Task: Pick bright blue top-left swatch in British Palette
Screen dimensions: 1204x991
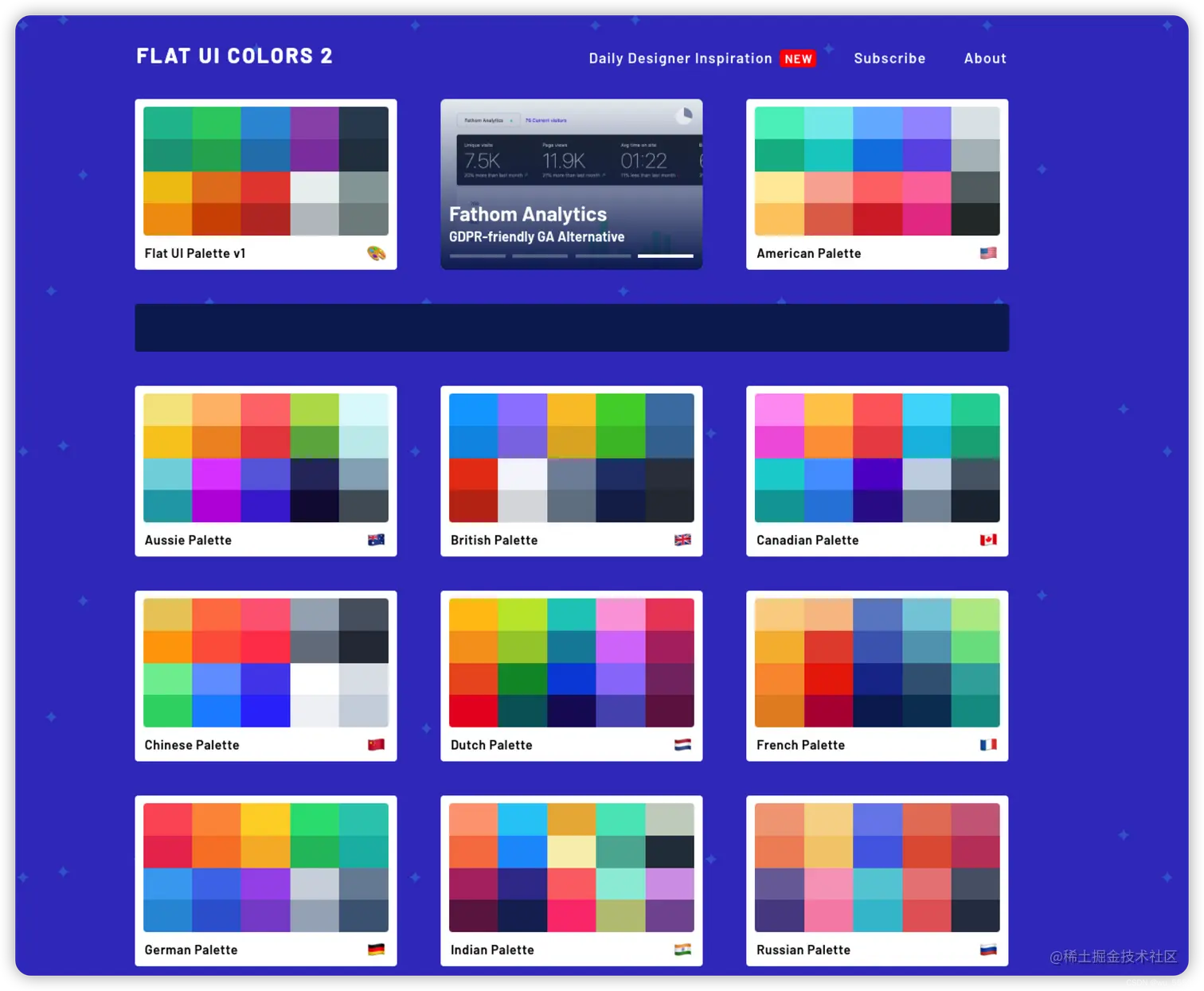Action: pyautogui.click(x=474, y=409)
